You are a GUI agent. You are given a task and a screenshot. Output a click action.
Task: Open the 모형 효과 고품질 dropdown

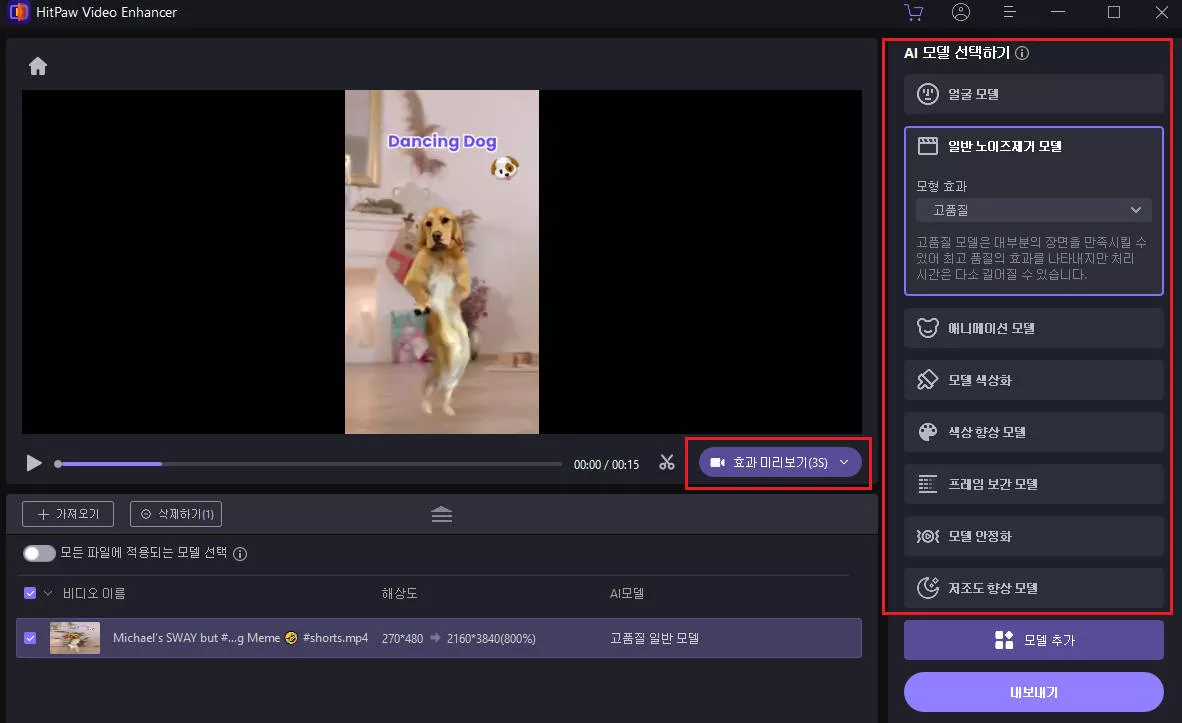(1033, 210)
